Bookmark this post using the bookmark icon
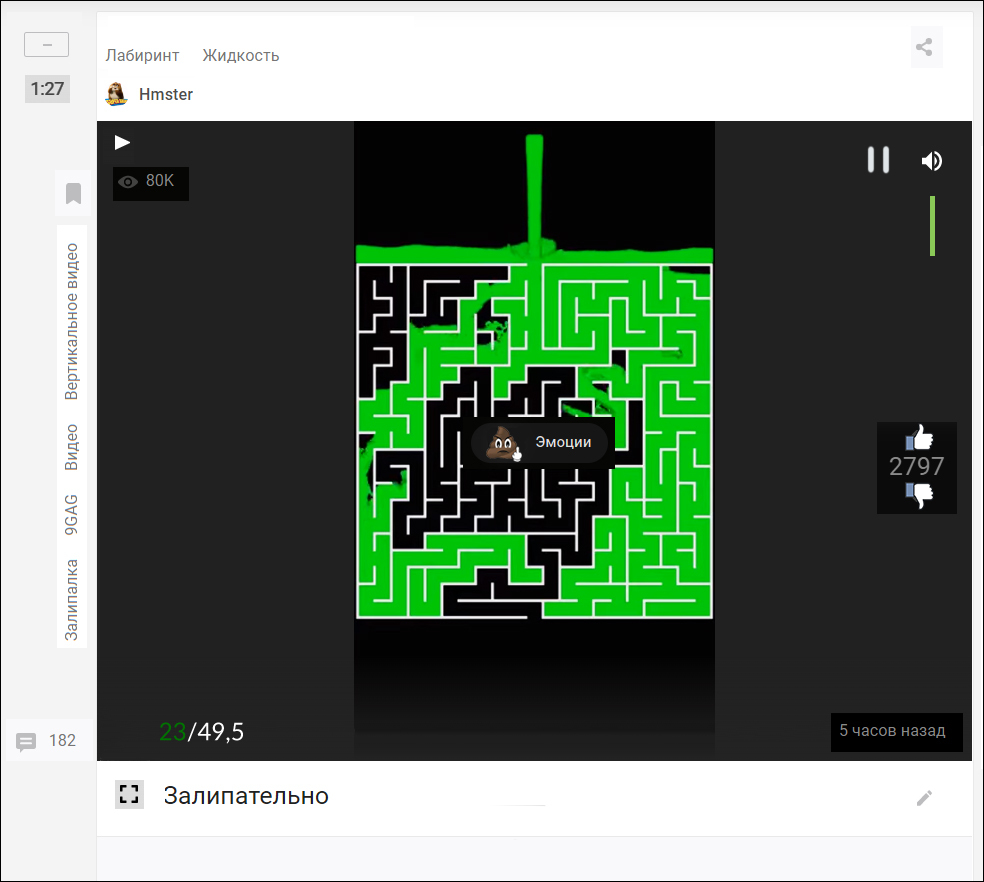Image resolution: width=984 pixels, height=882 pixels. point(73,193)
